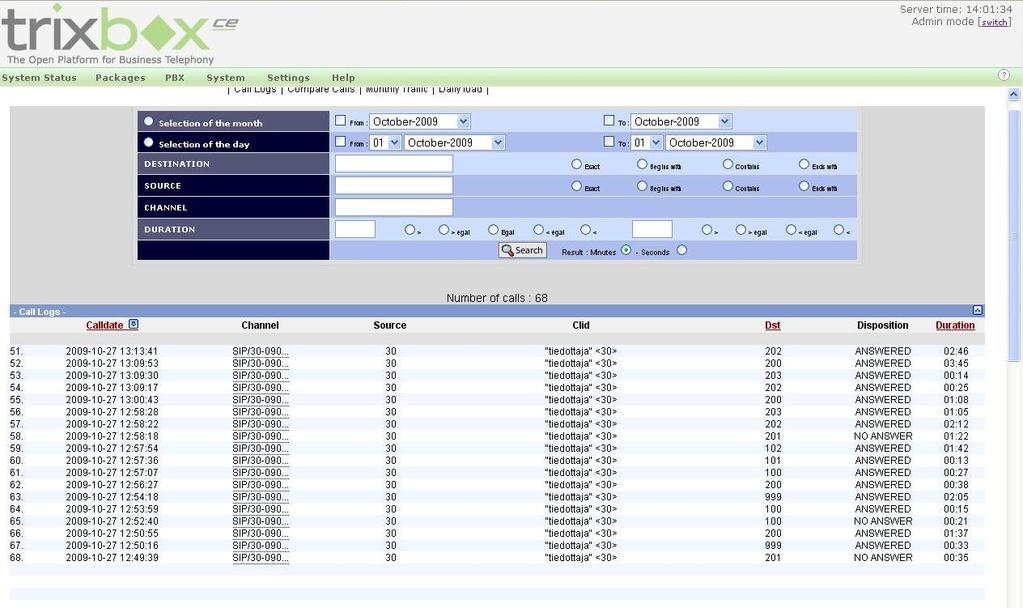Screen dimensions: 1023x608
Task: Click channel SIP/30-090... in row 51
Action: [x=260, y=351]
